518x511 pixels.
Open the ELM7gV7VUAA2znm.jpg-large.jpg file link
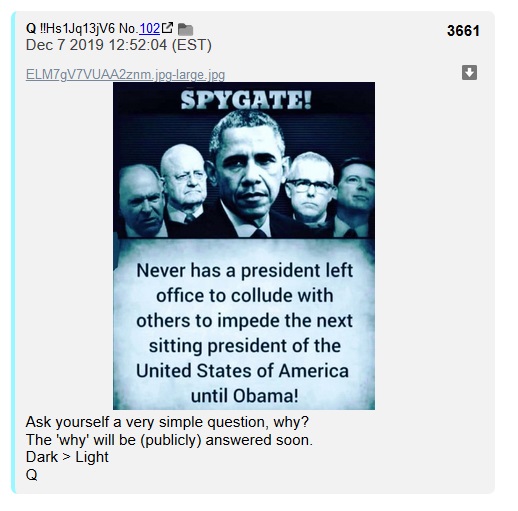click(125, 74)
